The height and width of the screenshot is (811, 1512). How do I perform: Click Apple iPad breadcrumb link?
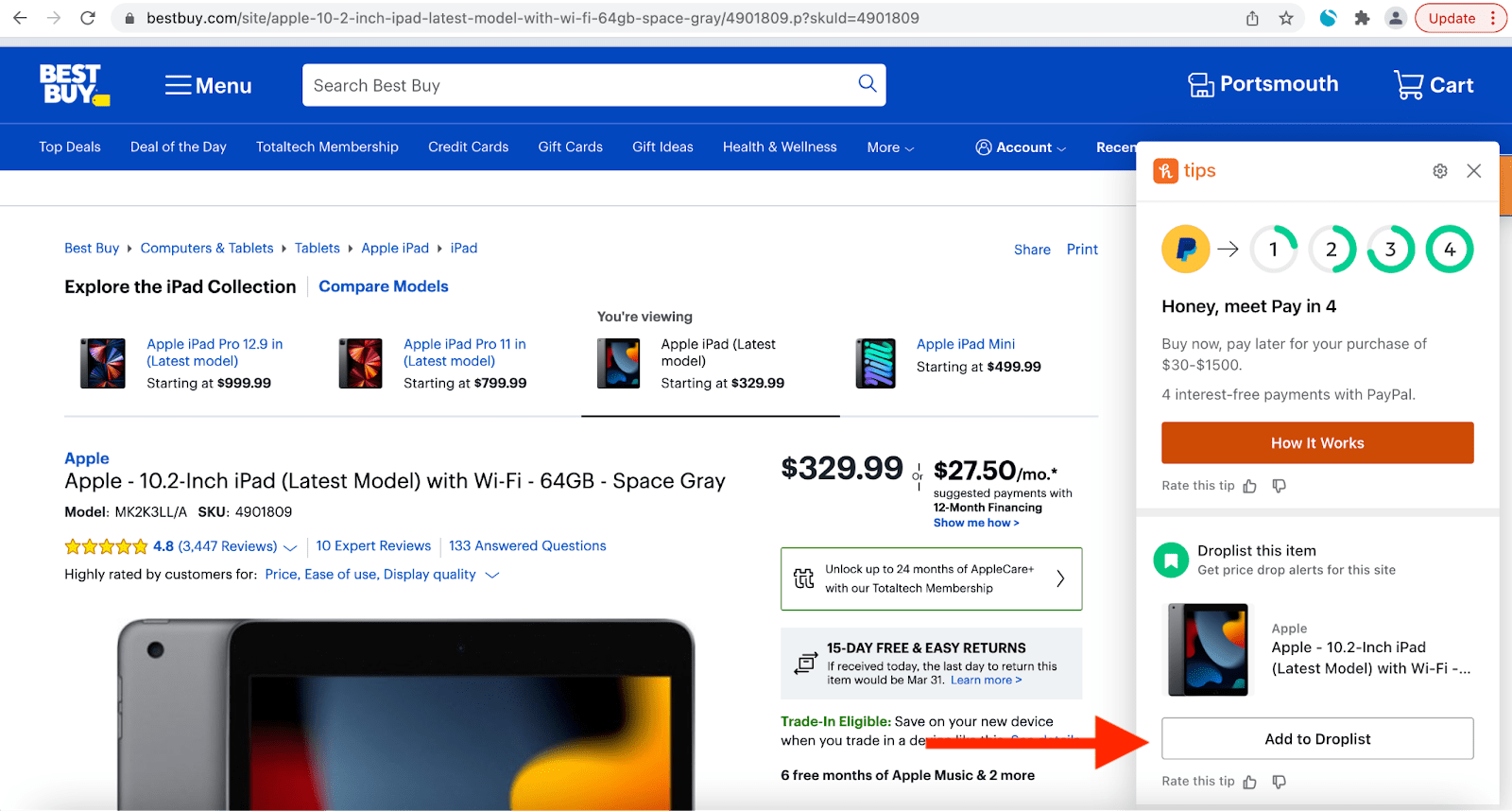[395, 248]
